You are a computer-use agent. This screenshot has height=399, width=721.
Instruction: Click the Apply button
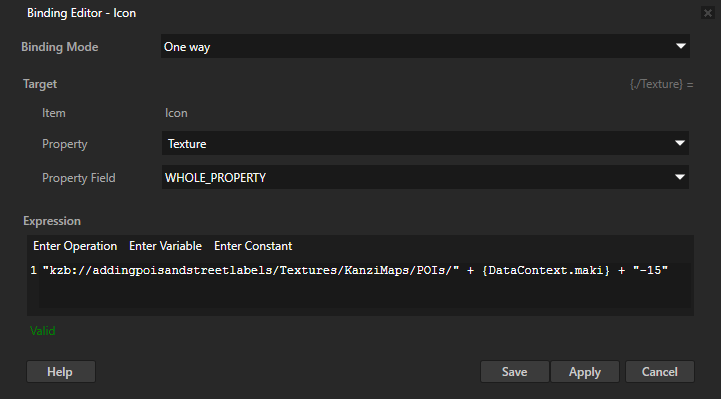coord(584,371)
